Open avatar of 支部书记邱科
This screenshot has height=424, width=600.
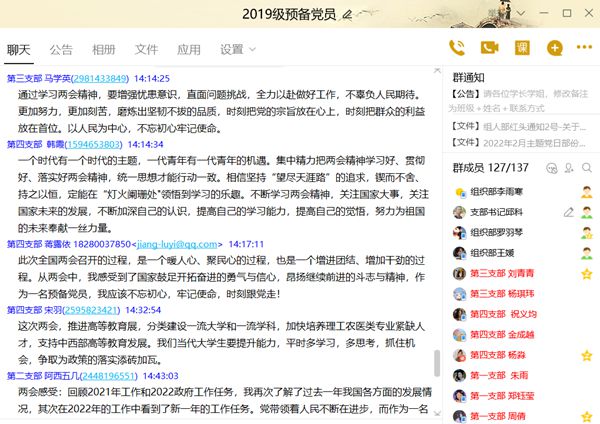[x=460, y=212]
